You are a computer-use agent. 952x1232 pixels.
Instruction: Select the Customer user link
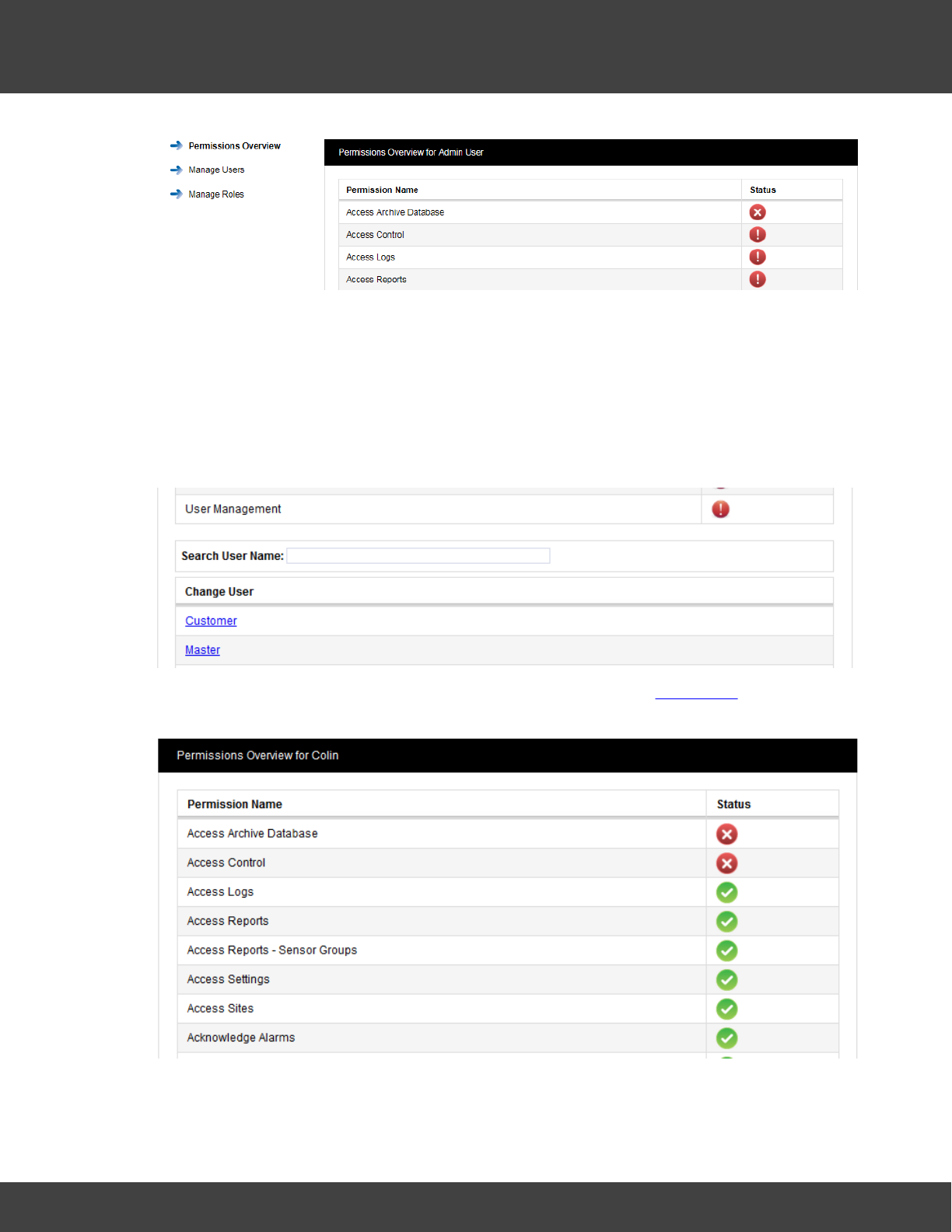[211, 621]
